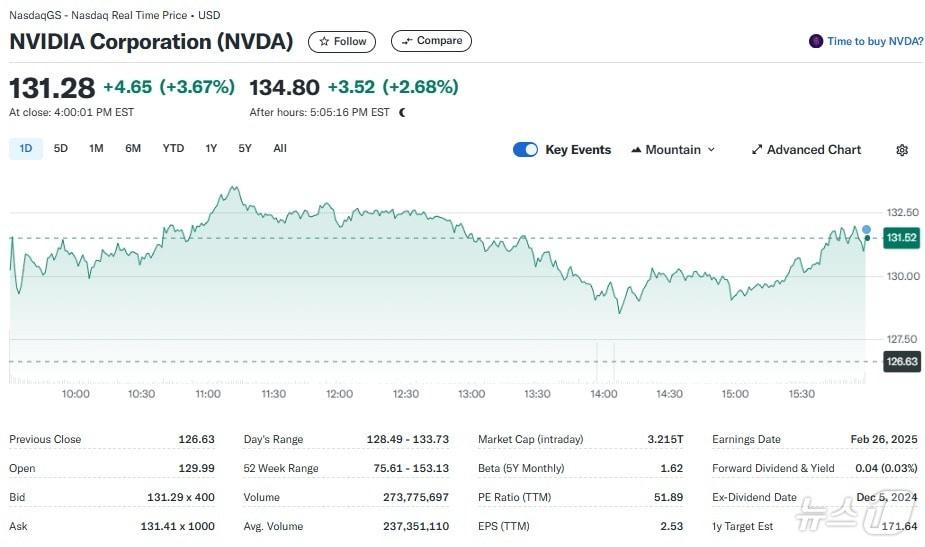Click the blue current price dot on chart
The height and width of the screenshot is (547, 925).
pos(866,229)
